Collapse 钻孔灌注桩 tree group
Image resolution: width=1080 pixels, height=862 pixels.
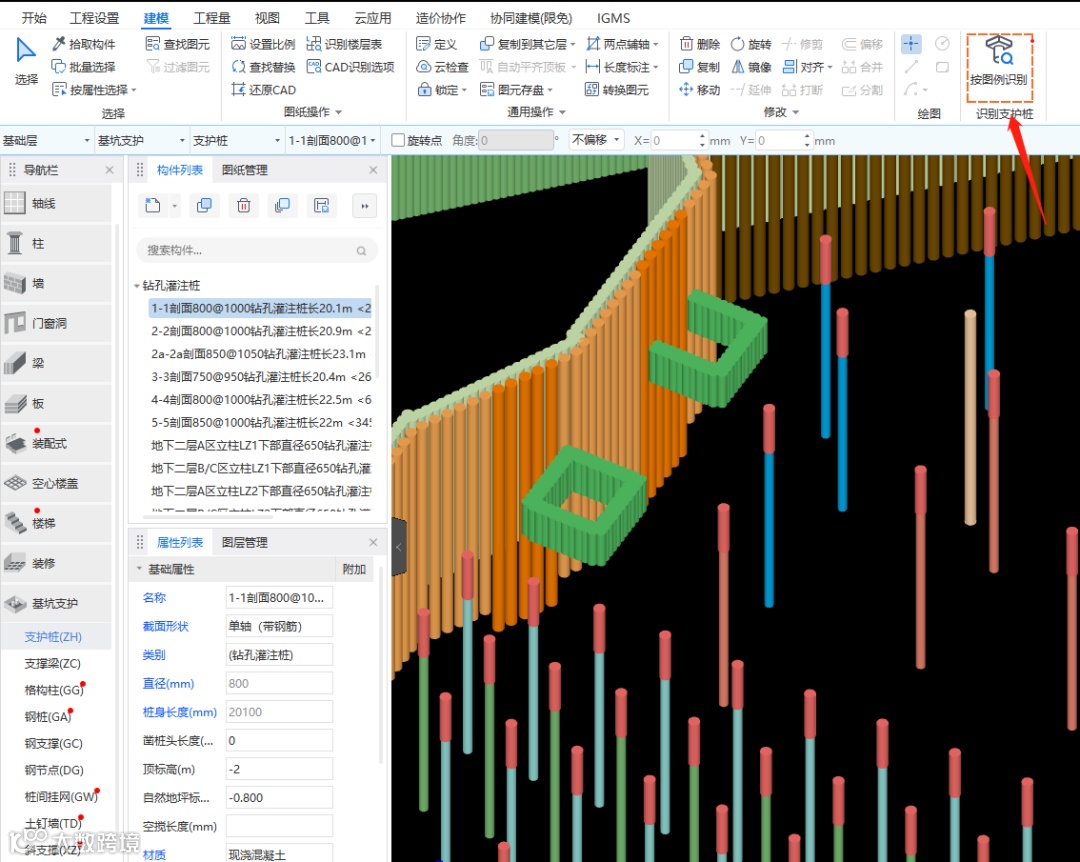pos(136,285)
